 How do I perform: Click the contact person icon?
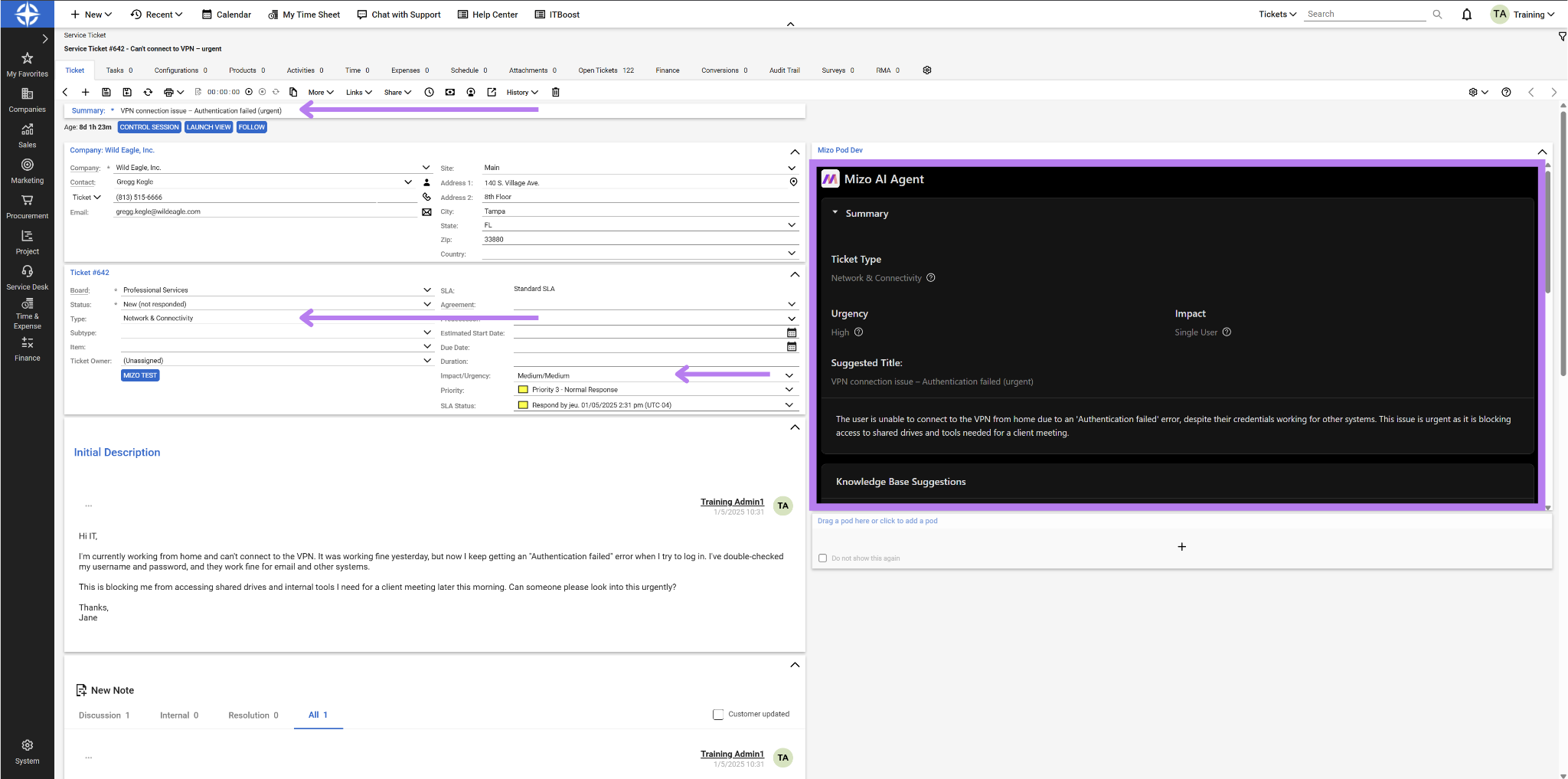426,182
